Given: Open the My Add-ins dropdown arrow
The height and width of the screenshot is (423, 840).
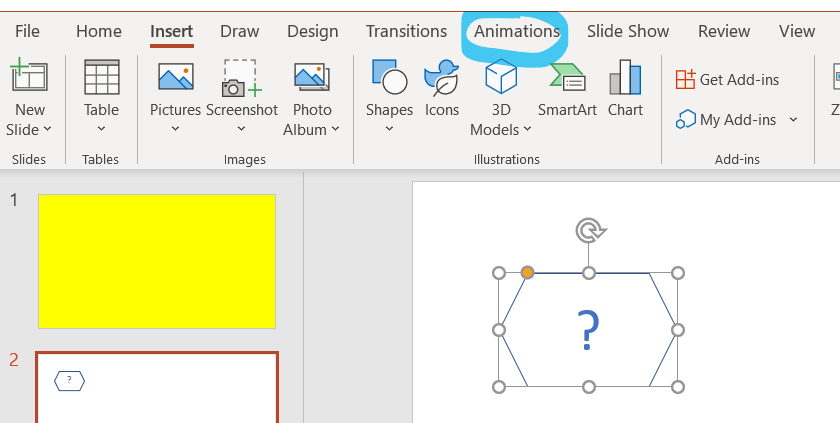Looking at the screenshot, I should coord(793,120).
